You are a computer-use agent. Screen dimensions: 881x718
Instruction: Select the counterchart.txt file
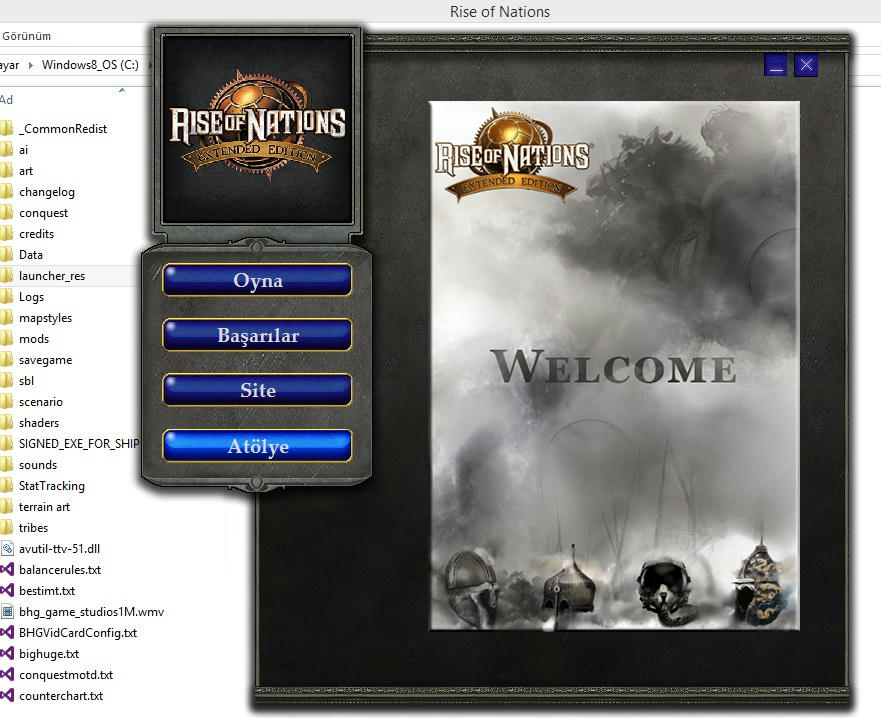tap(61, 696)
